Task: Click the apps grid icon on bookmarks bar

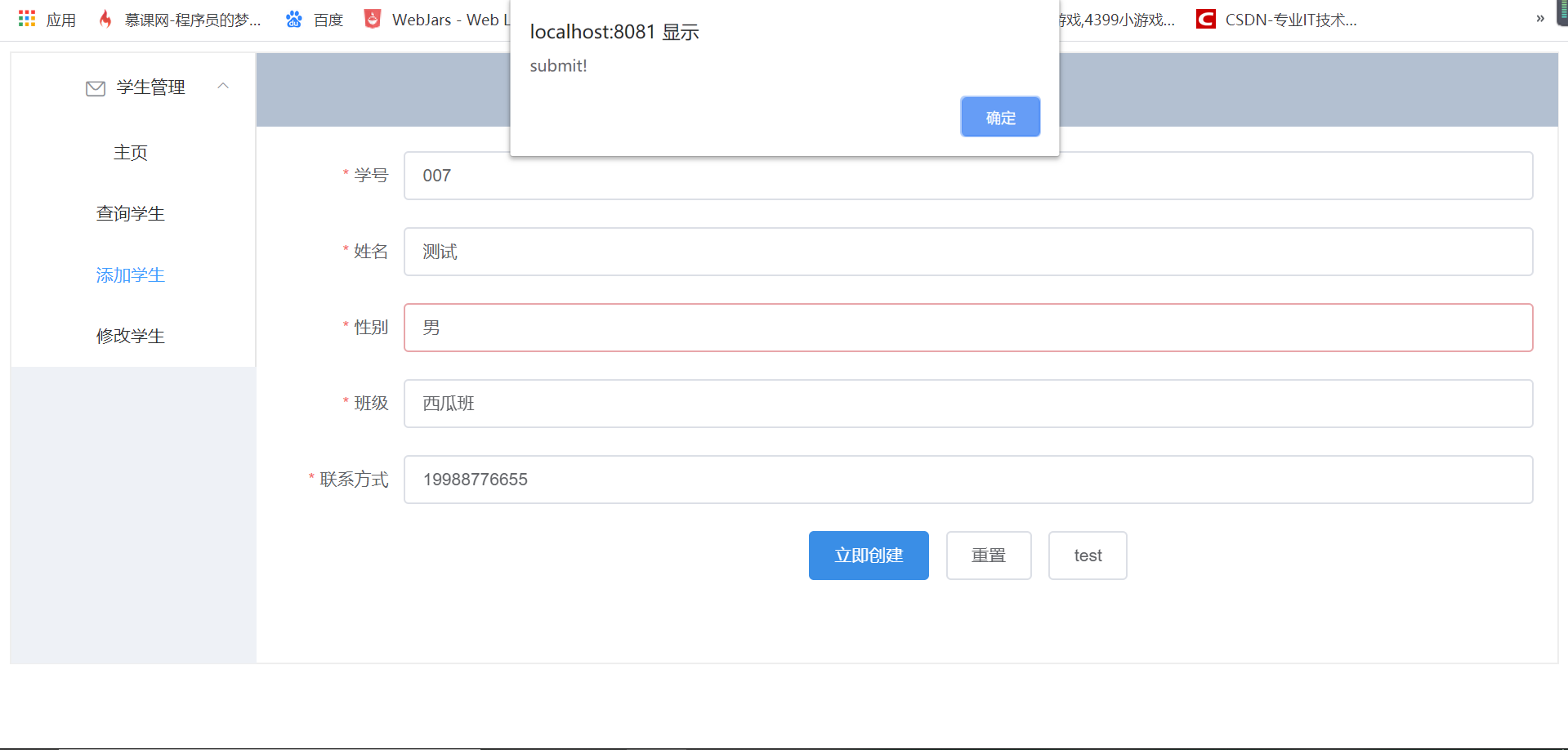Action: [26, 18]
